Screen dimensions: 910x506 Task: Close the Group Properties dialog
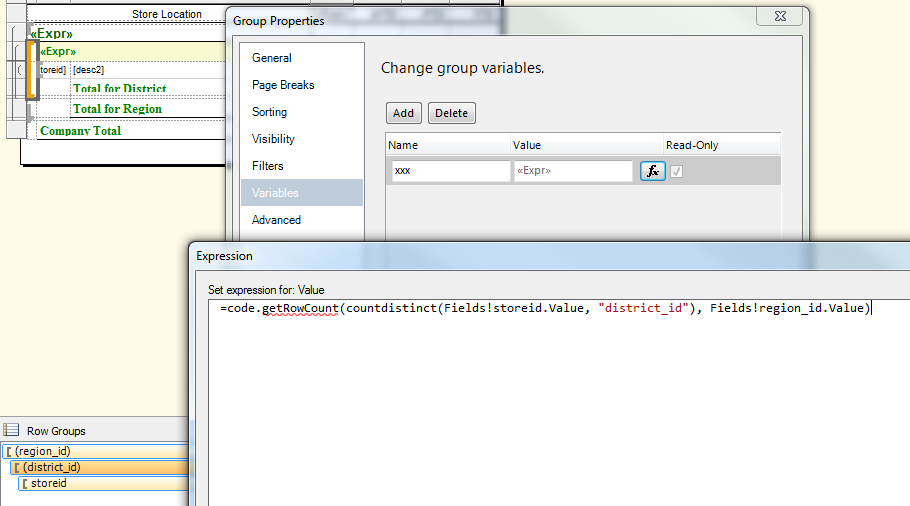coord(780,16)
